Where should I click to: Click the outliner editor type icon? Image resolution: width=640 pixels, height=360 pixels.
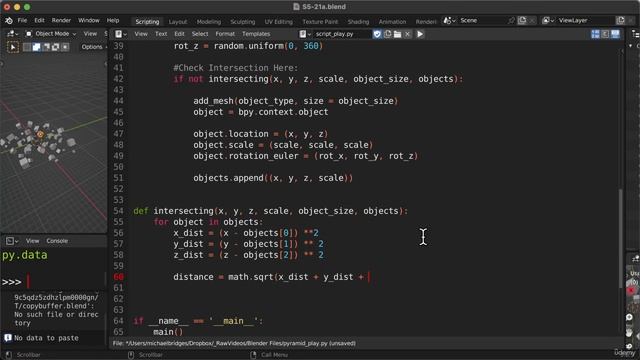pos(635,34)
